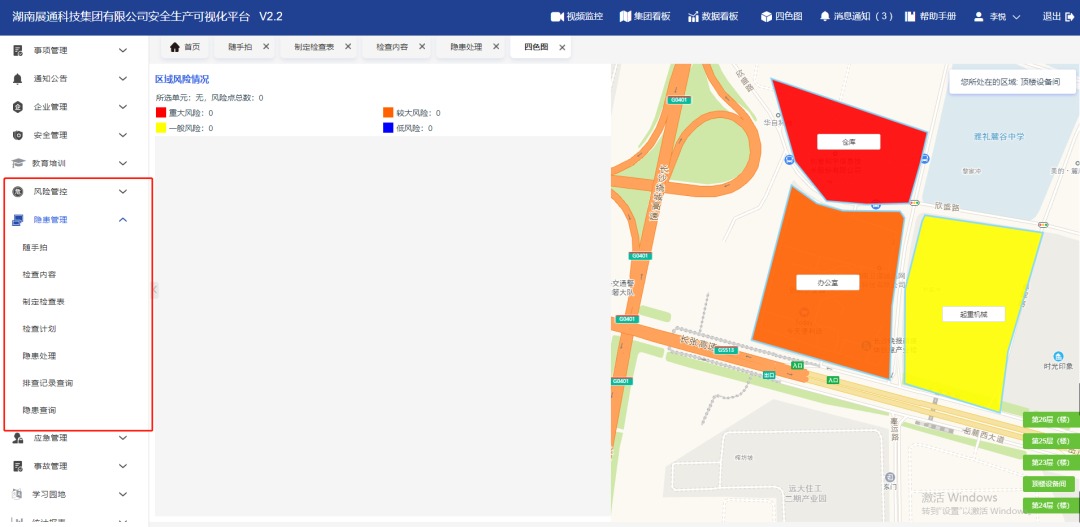Open 检查内容 in the sidebar submenu
The height and width of the screenshot is (527, 1080).
tap(39, 274)
